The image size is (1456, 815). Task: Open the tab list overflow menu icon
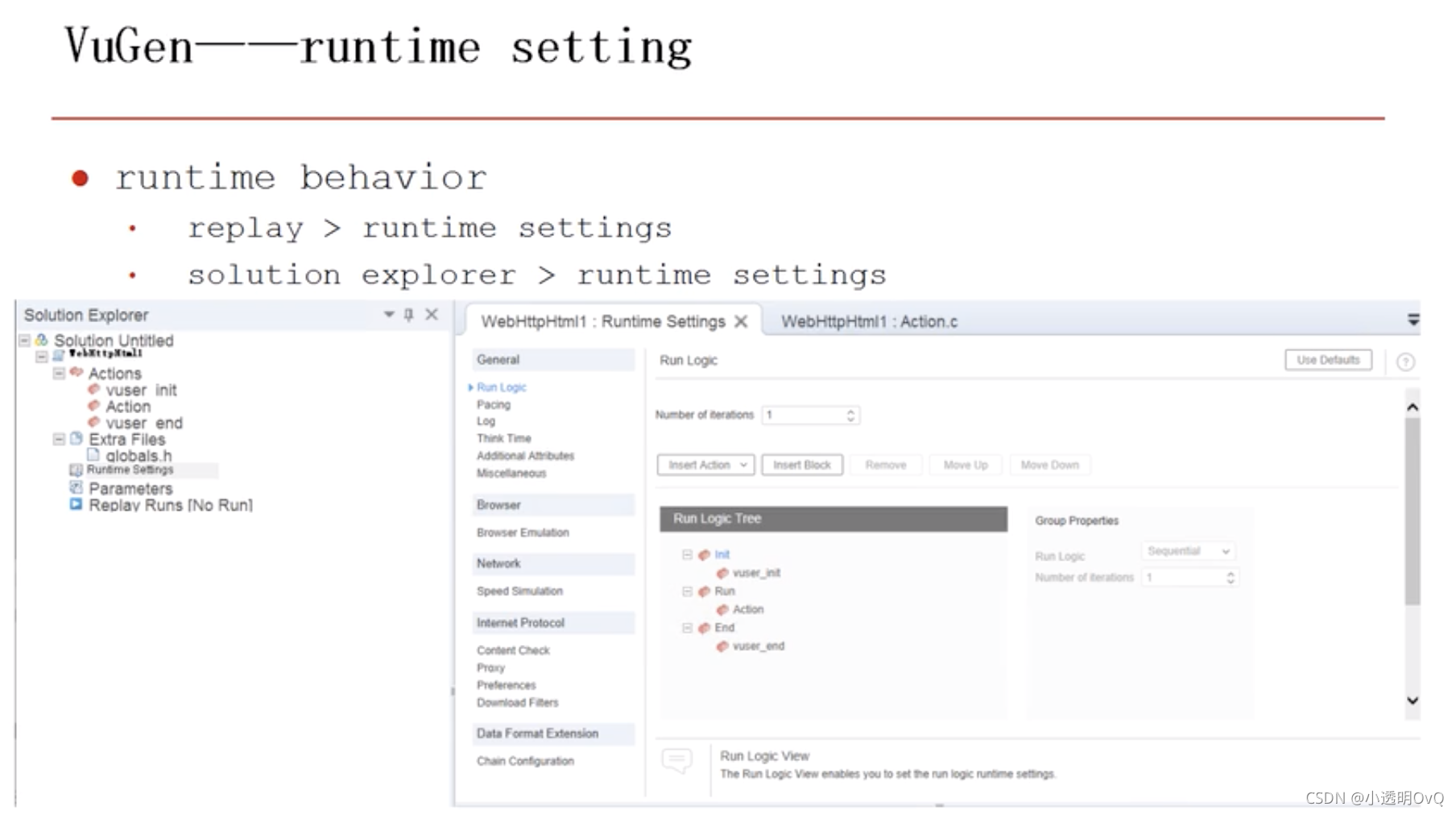pyautogui.click(x=1413, y=320)
